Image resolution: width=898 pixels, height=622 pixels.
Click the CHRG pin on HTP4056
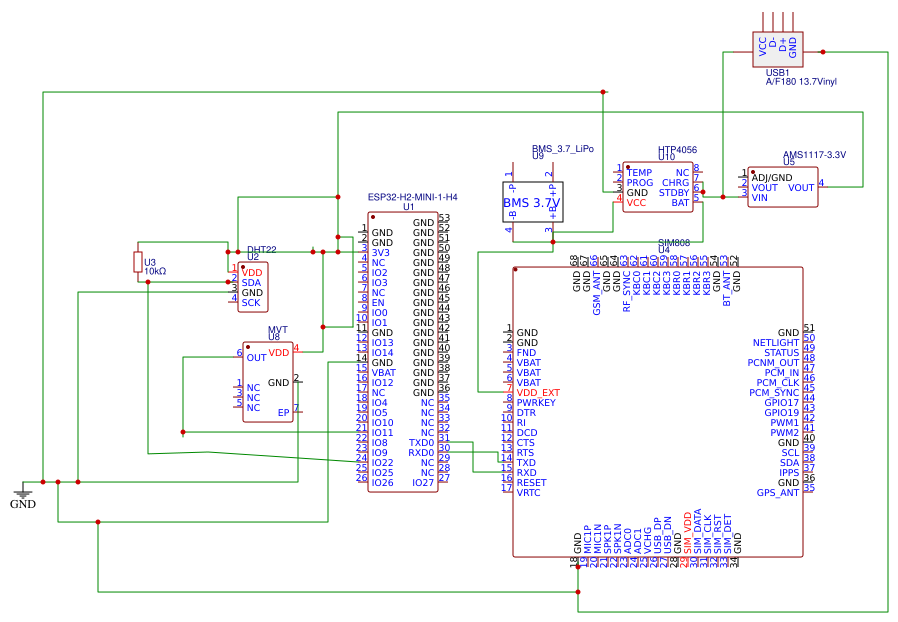pos(675,183)
